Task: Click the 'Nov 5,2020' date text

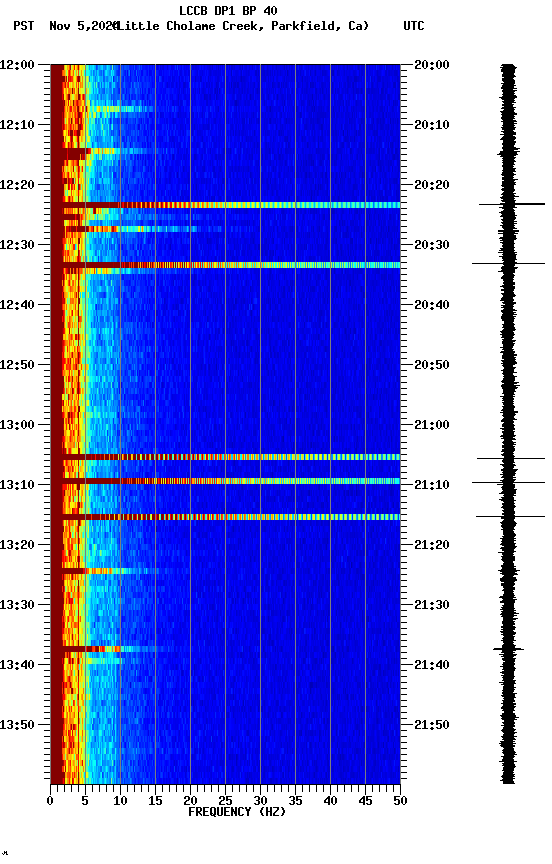Action: [x=84, y=26]
